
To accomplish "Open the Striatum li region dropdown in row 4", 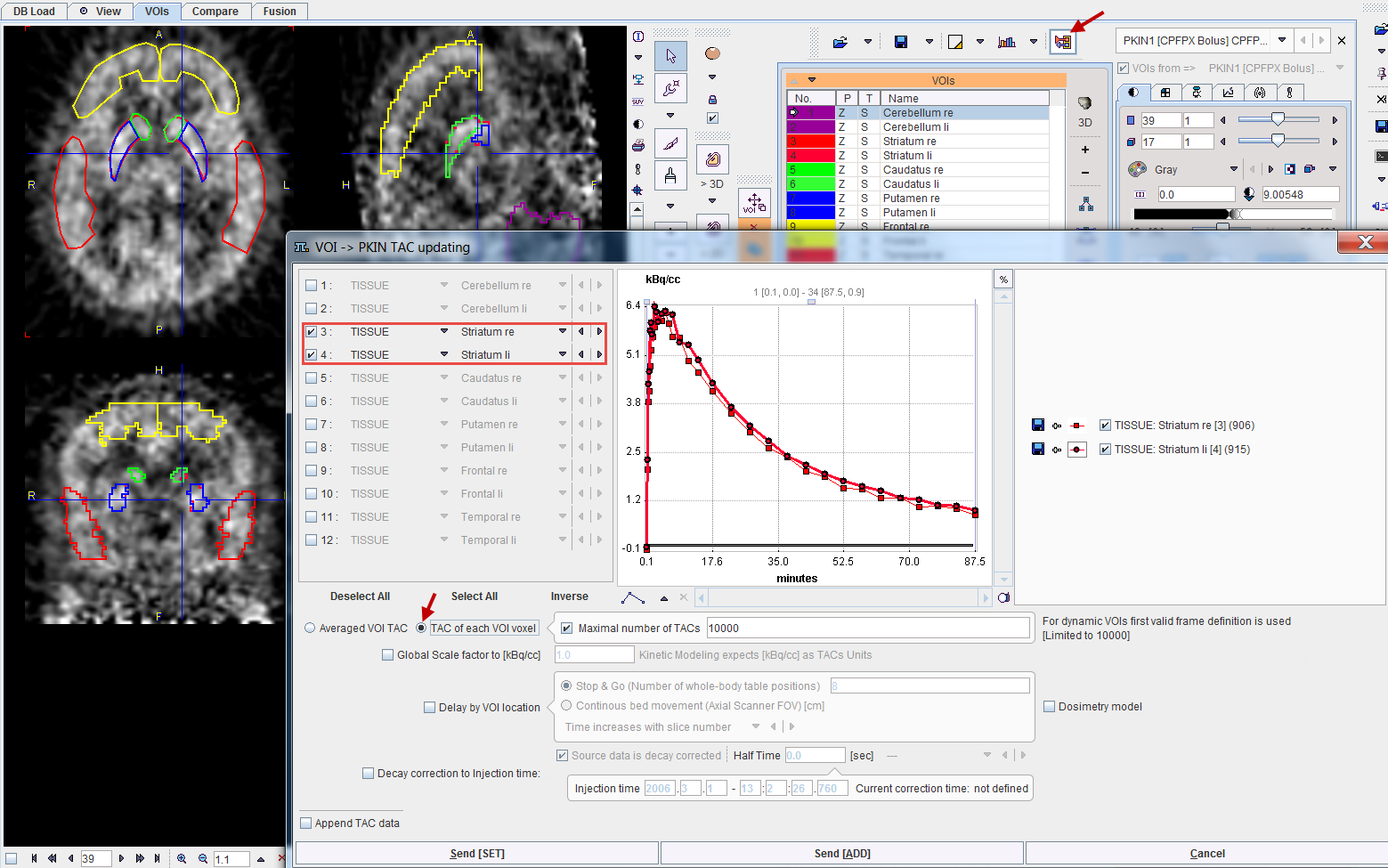I will tap(563, 355).
